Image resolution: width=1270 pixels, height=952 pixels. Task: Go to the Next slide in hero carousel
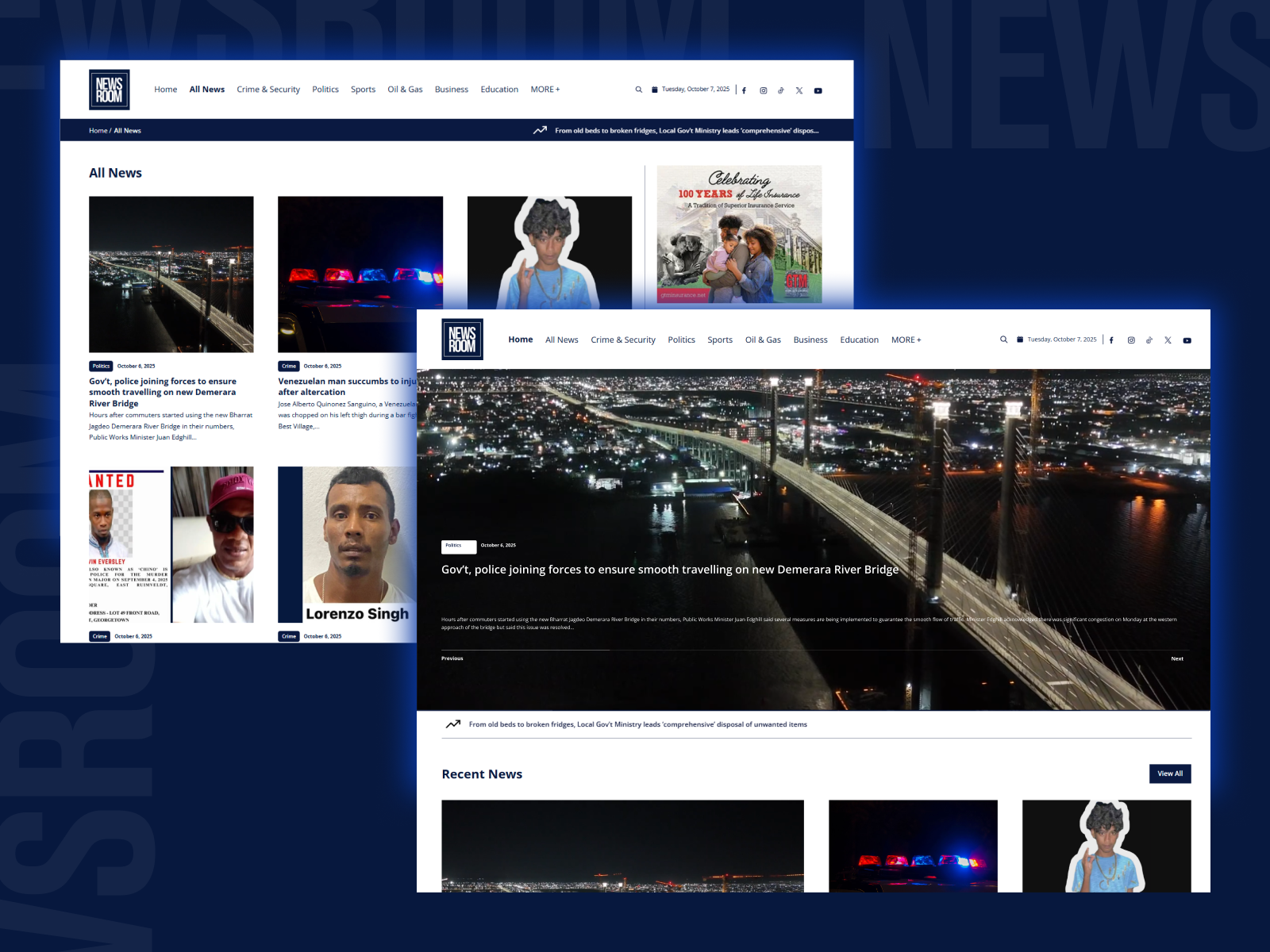click(1177, 658)
